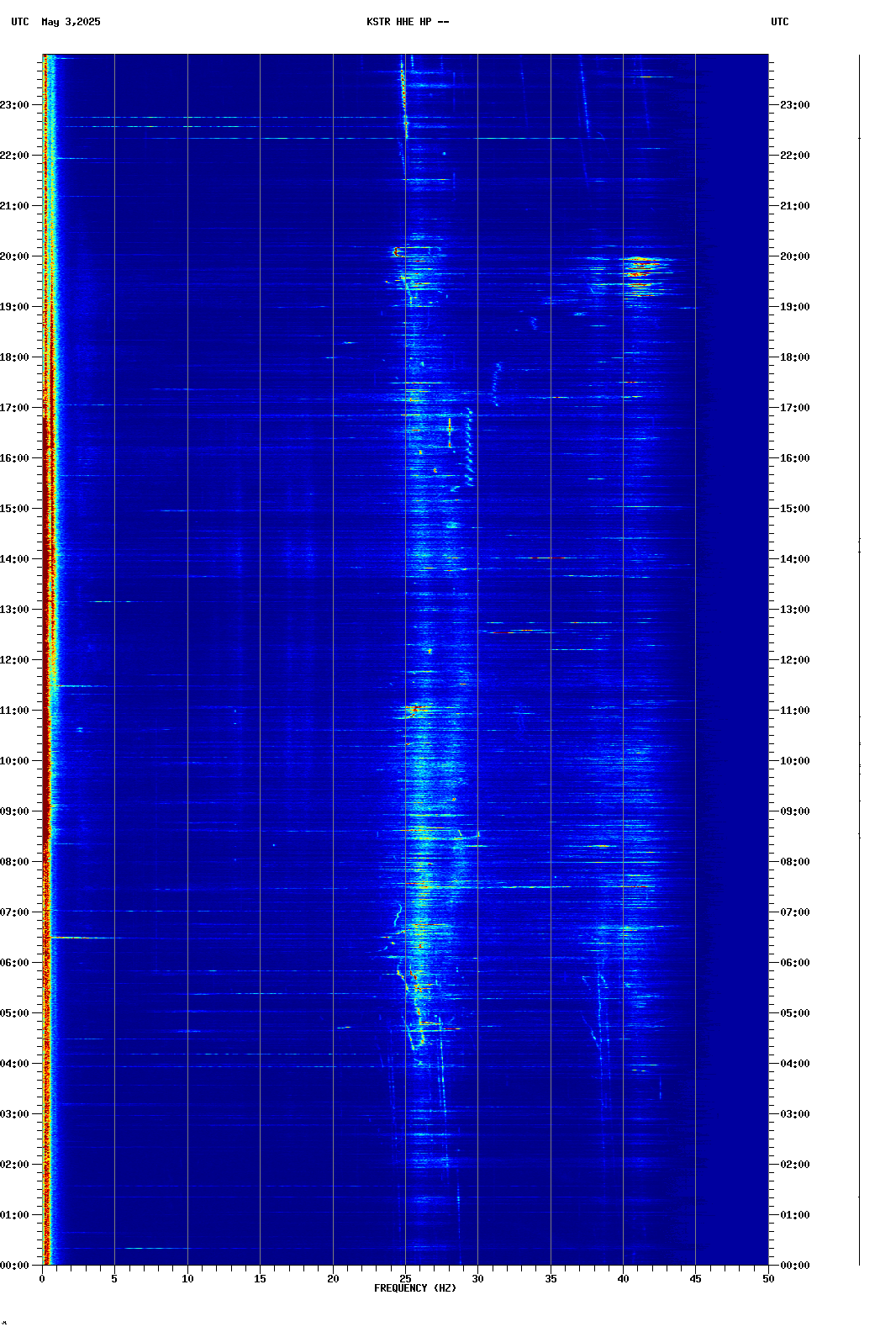Click the left-axis '06:00' time label
The image size is (896, 1332).
point(14,963)
